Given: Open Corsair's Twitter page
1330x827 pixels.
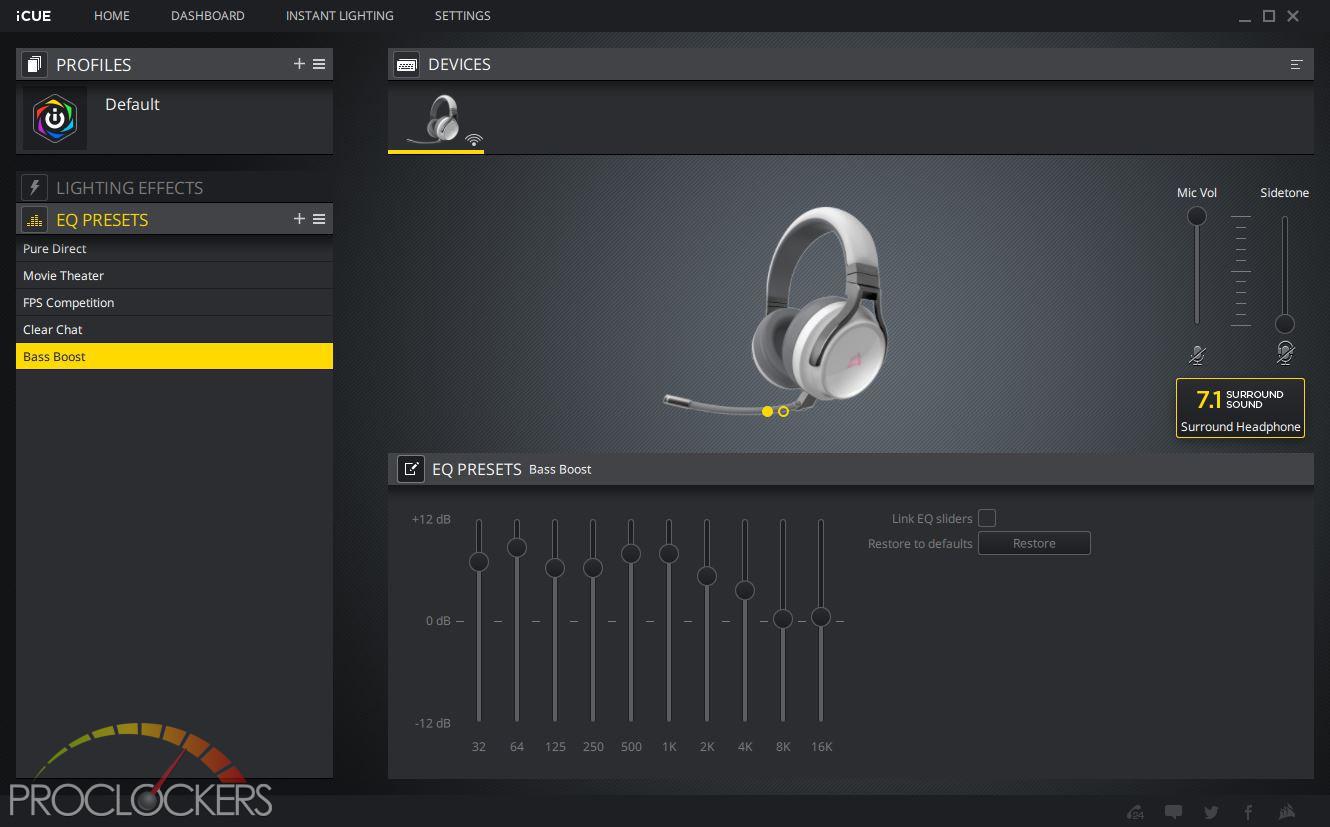Looking at the screenshot, I should [1211, 812].
